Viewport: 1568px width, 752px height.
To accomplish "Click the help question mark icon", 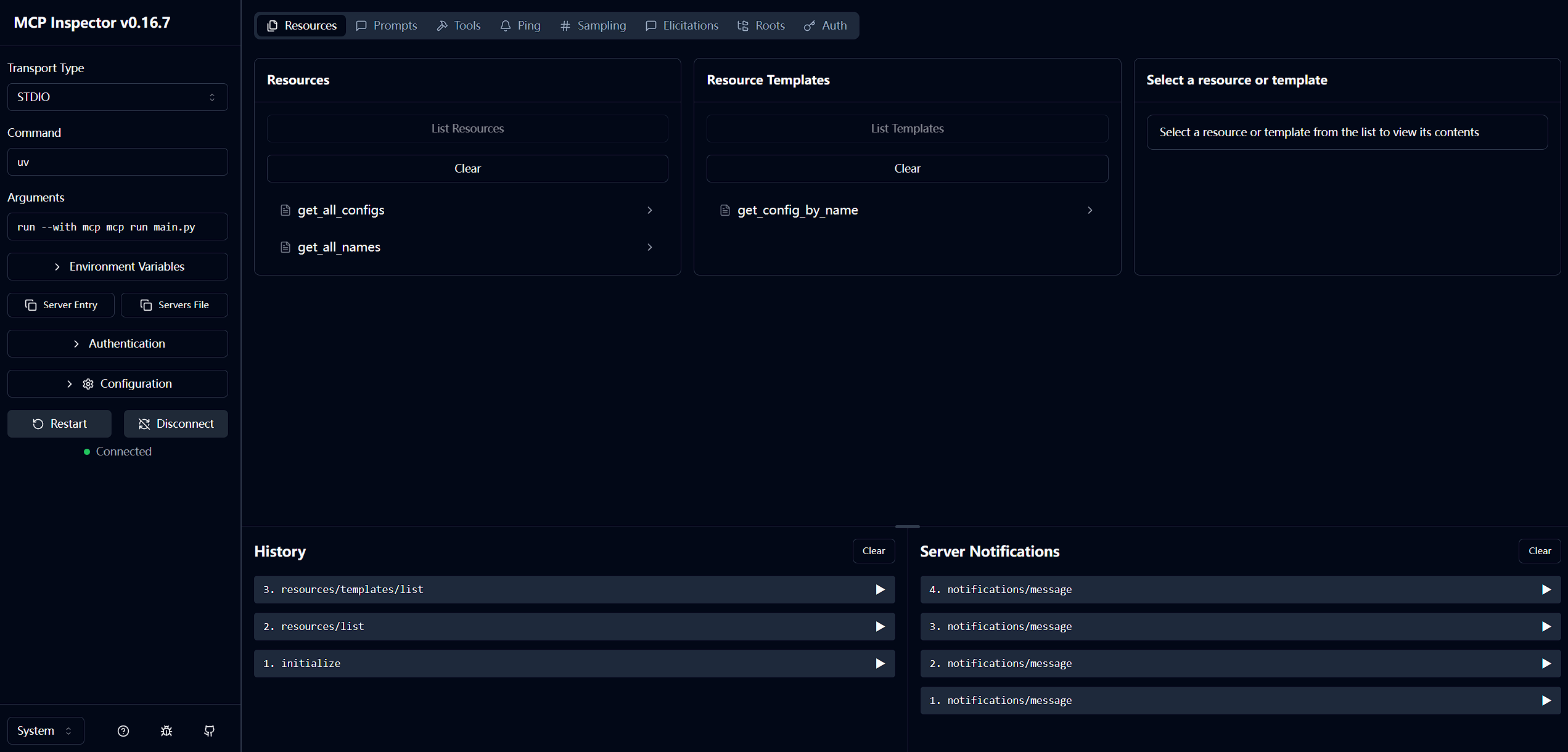I will 123,731.
